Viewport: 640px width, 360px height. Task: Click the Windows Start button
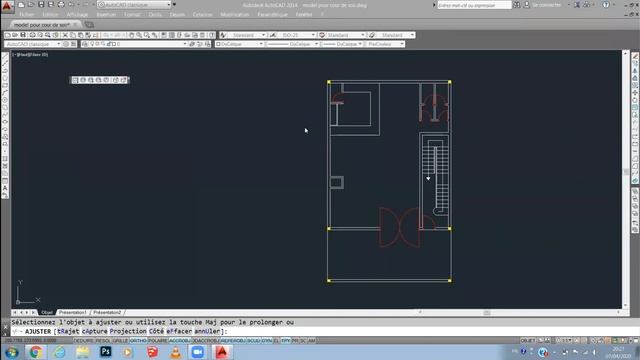pos(11,352)
